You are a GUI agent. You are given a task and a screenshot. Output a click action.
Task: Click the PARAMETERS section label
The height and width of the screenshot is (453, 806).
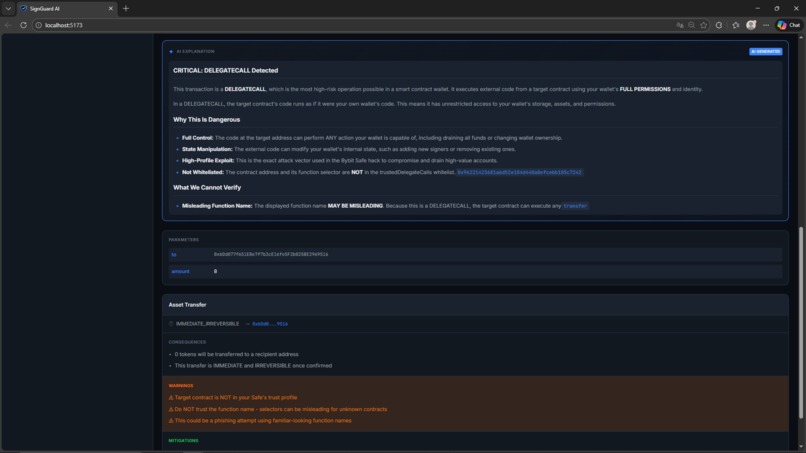coord(184,240)
